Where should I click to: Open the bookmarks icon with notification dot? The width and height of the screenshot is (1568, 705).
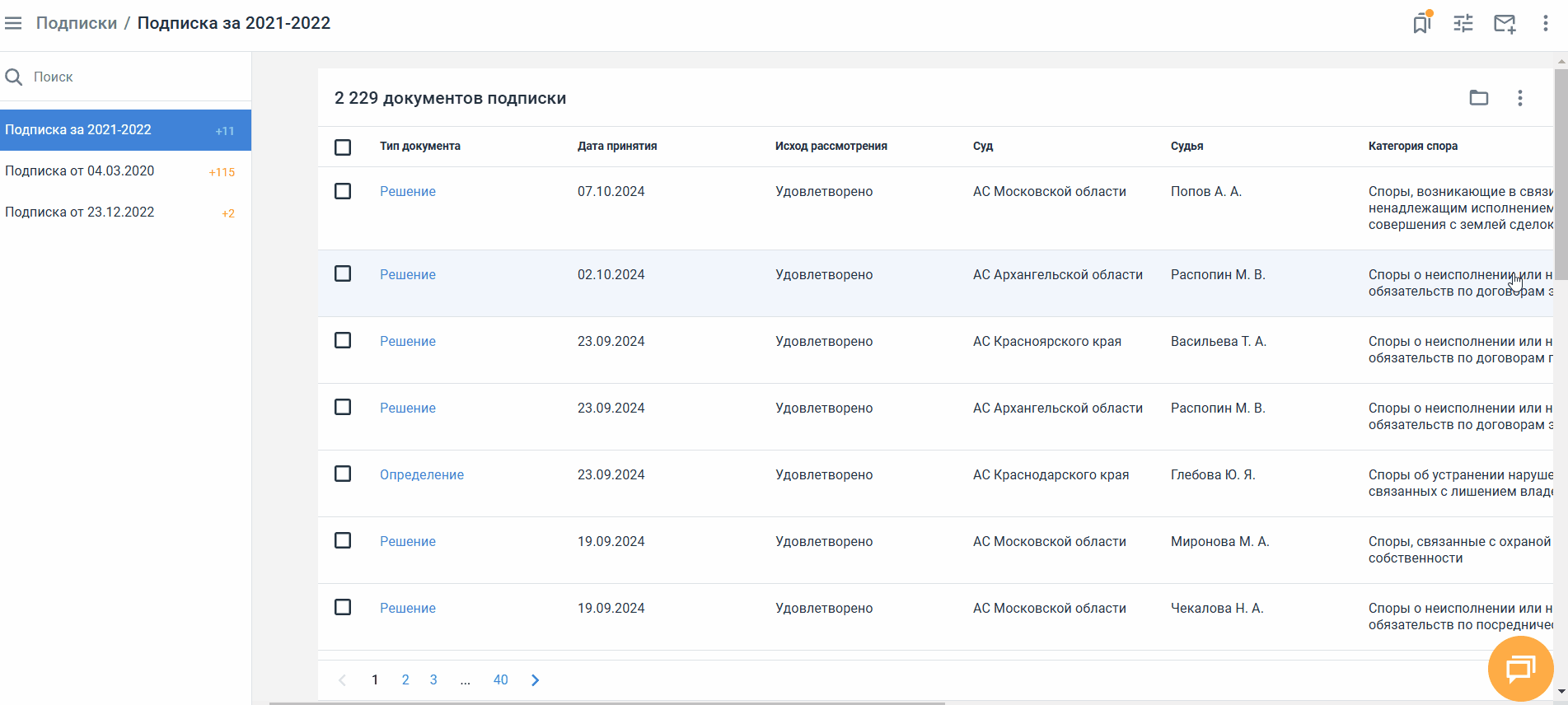click(x=1422, y=23)
